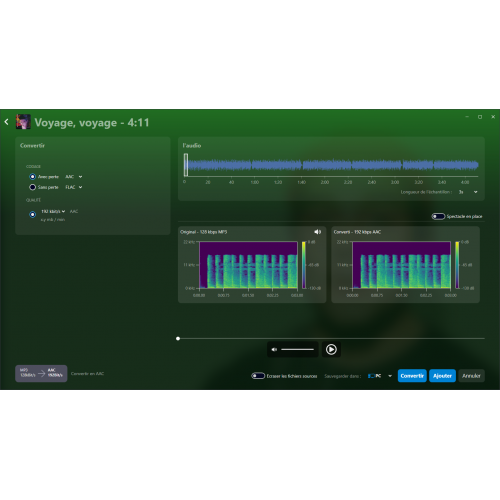Click the speaker icon on Original spectrogram

click(318, 232)
